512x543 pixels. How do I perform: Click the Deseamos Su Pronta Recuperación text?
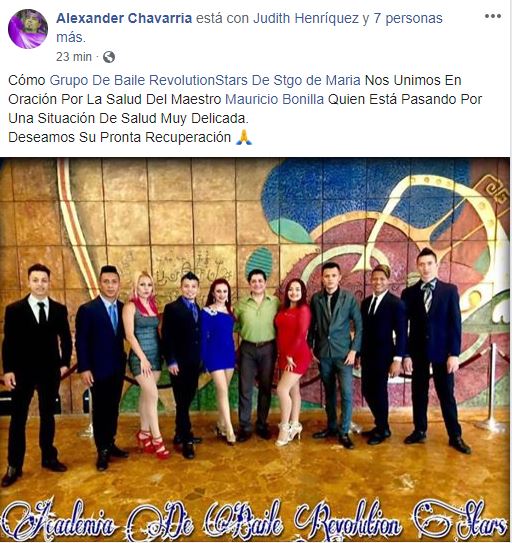point(120,137)
